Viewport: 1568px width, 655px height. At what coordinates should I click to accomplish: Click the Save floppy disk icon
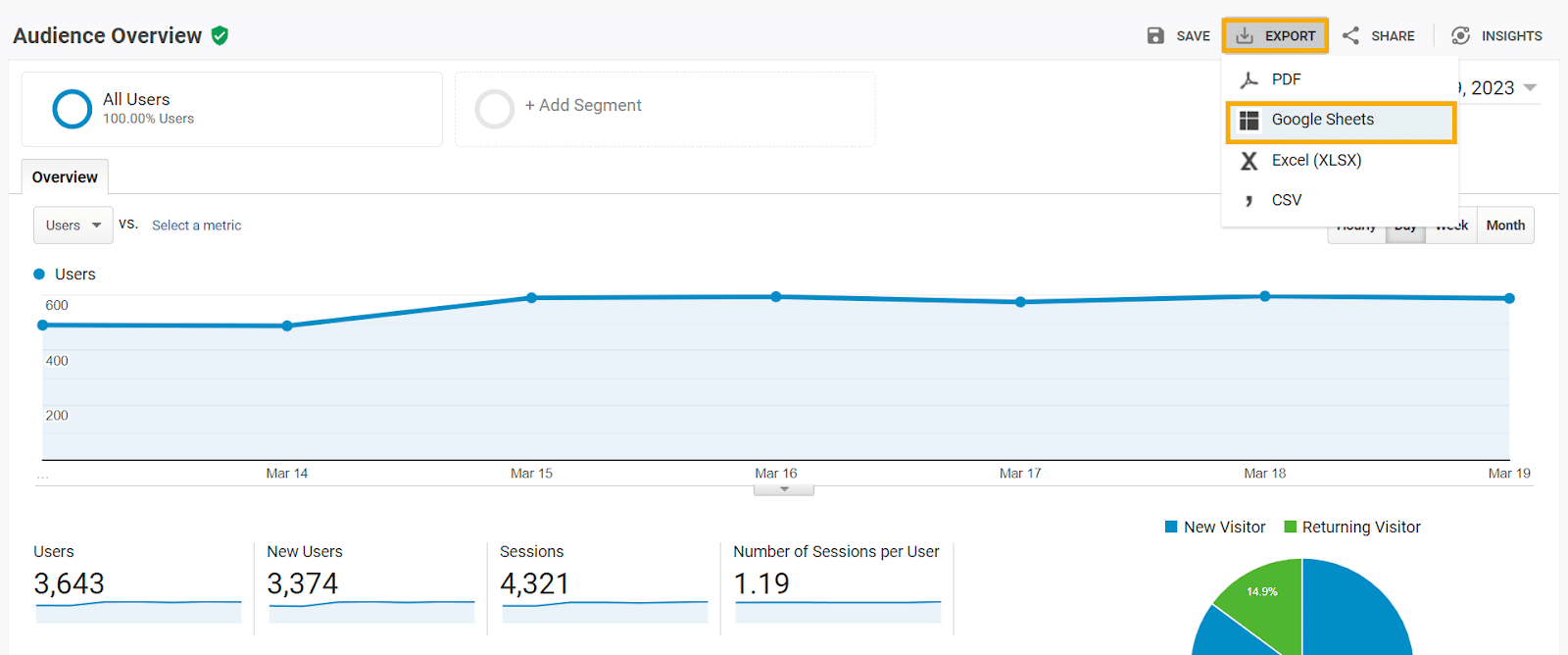coord(1155,35)
